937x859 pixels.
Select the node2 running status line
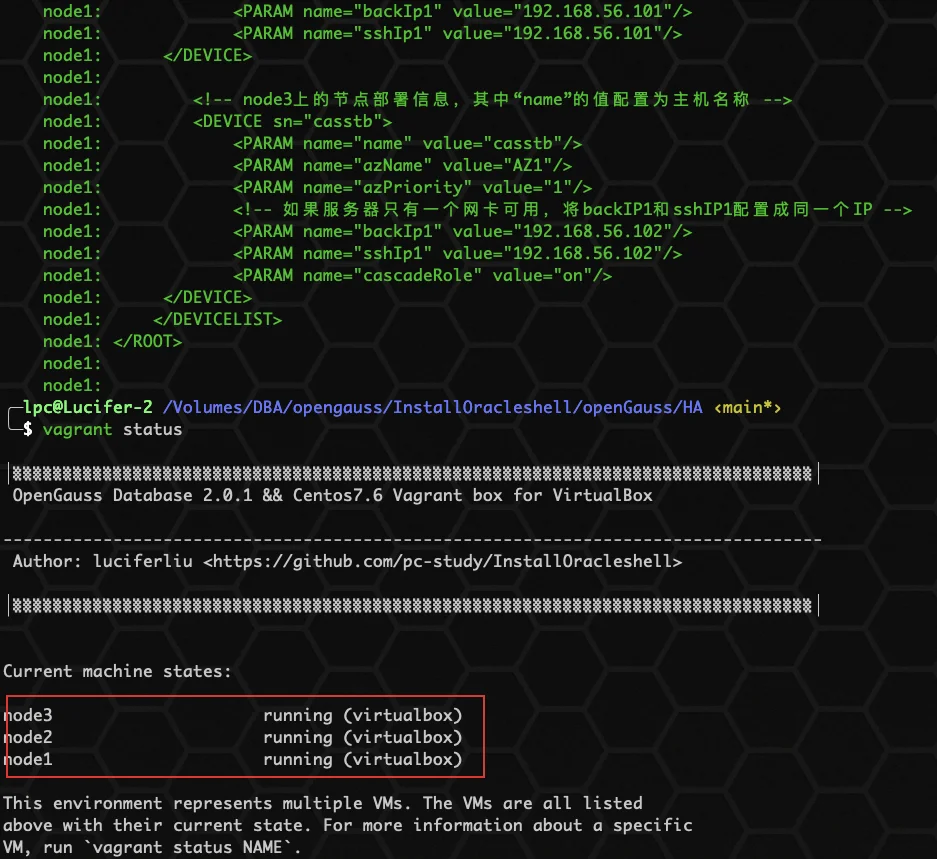click(x=233, y=738)
